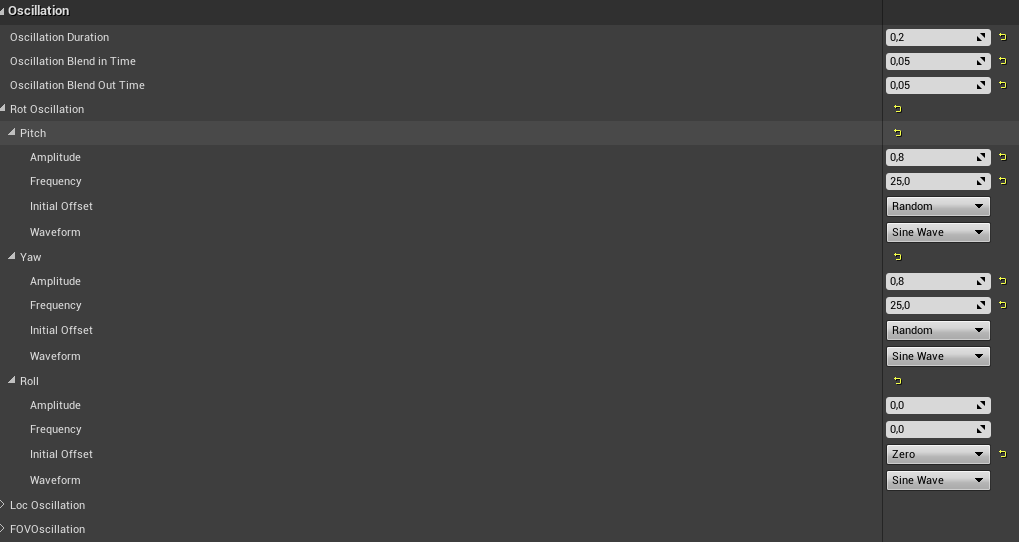The image size is (1019, 542).
Task: Open Pitch Initial Offset Random dropdown
Action: pyautogui.click(x=938, y=206)
